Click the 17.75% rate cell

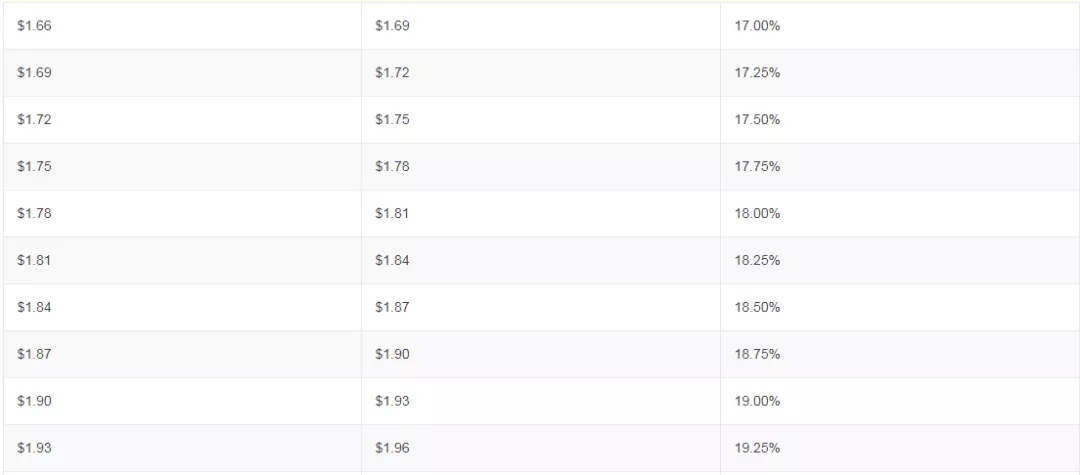pos(757,167)
